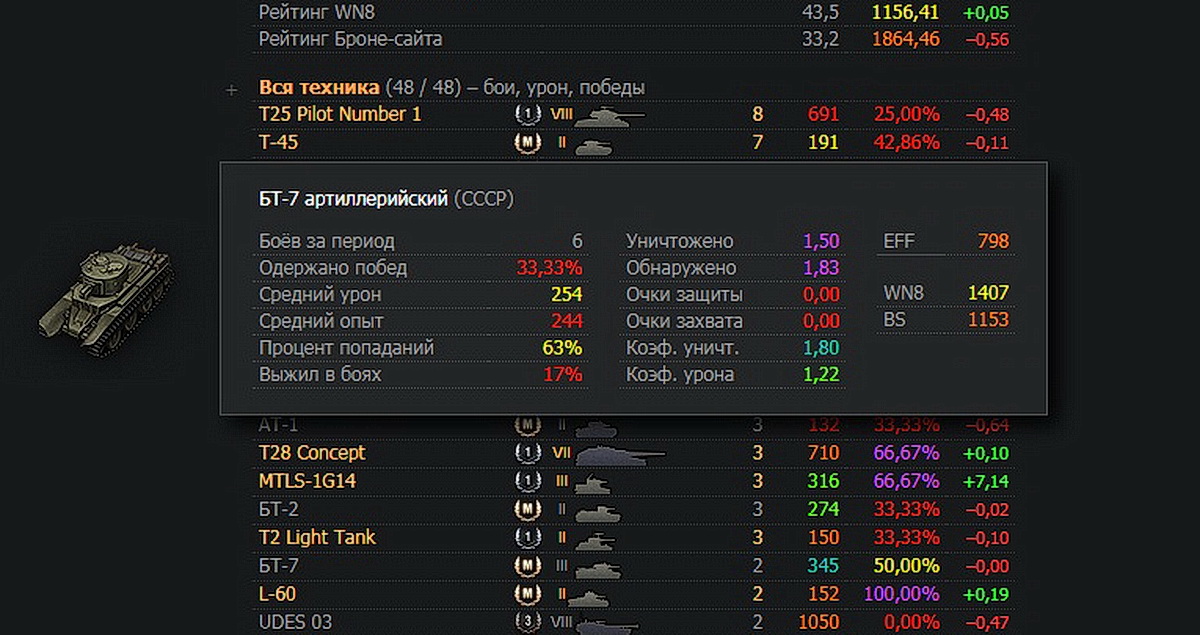Open the T2 Light Tank link
Screen dimensions: 1200x635
pyautogui.click(x=317, y=537)
